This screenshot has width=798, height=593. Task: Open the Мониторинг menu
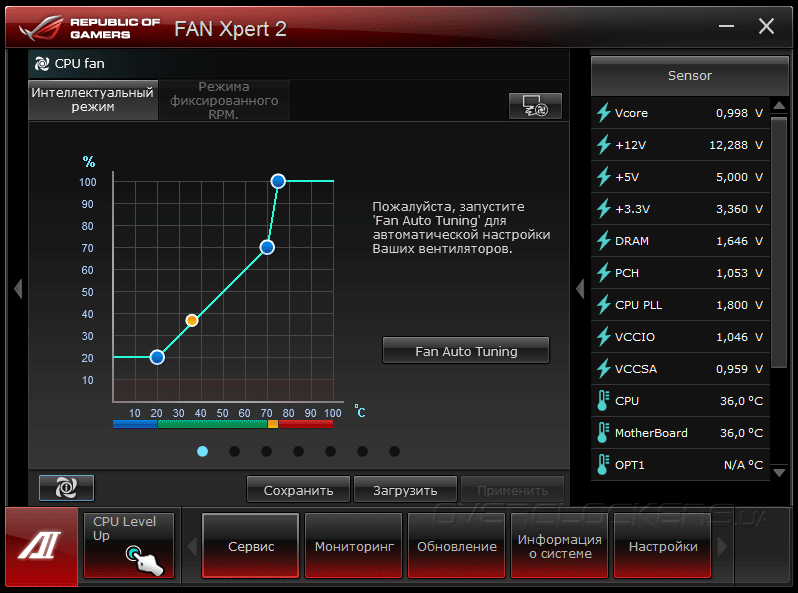coord(354,546)
